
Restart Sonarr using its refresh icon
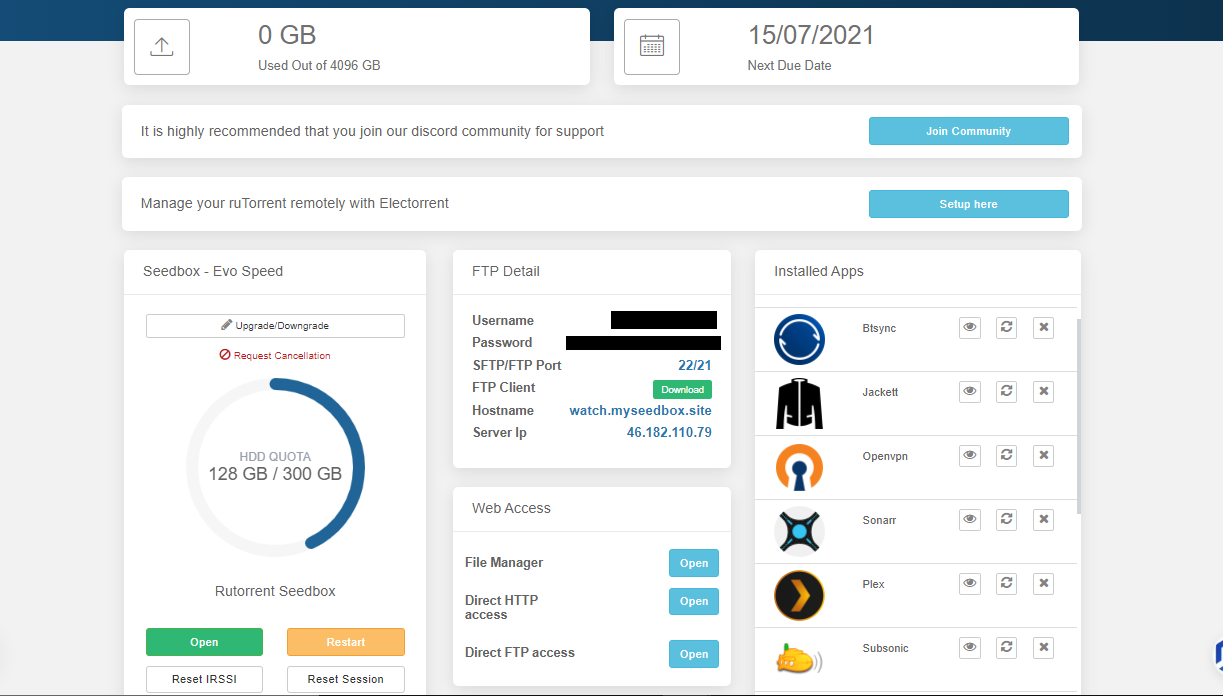[x=1006, y=519]
